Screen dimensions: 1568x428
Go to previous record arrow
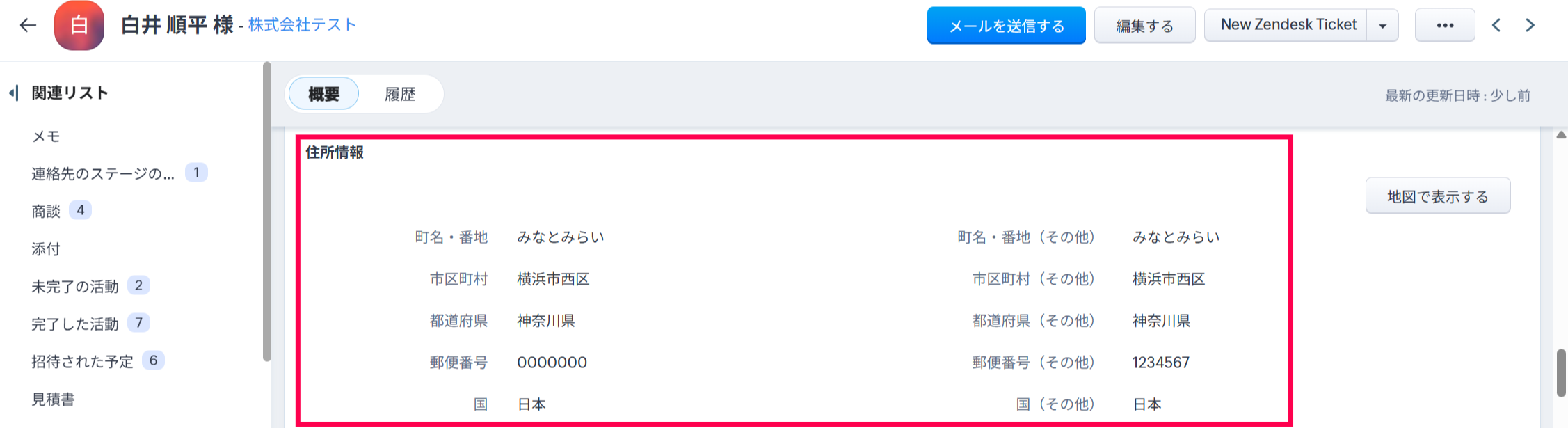(x=1496, y=26)
